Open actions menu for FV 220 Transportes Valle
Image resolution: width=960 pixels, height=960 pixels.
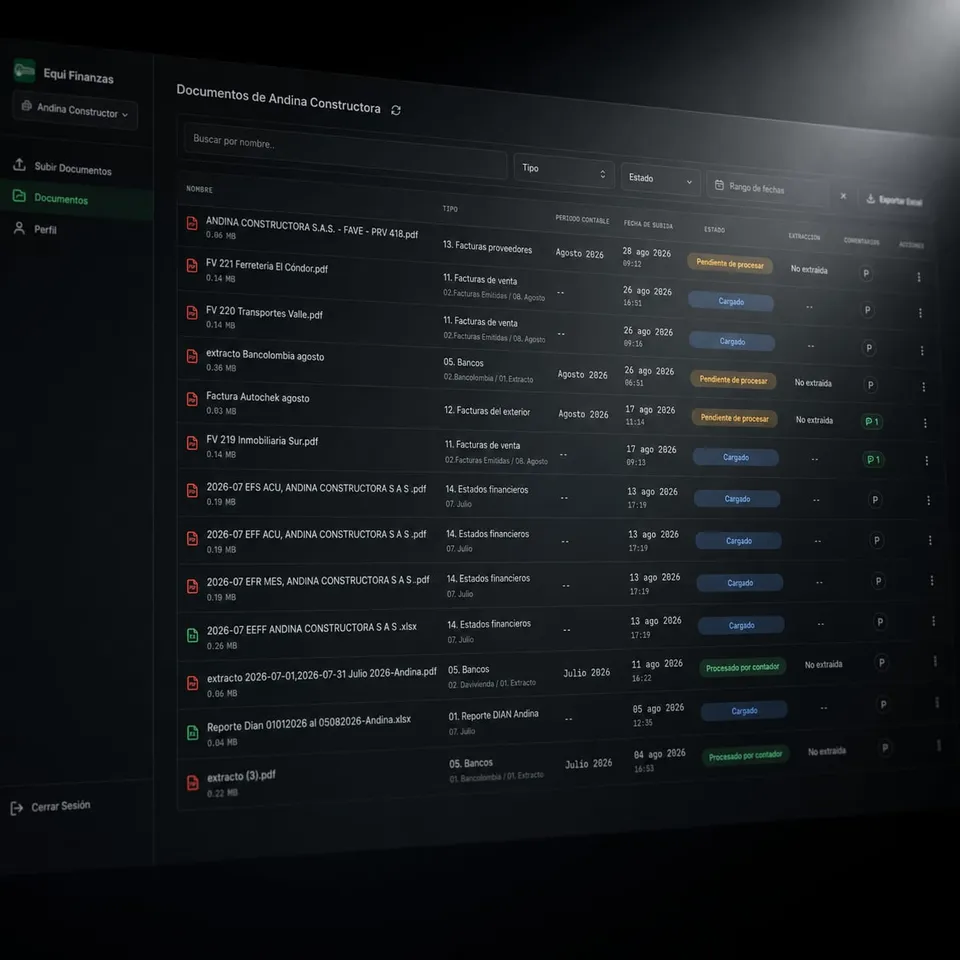[922, 350]
